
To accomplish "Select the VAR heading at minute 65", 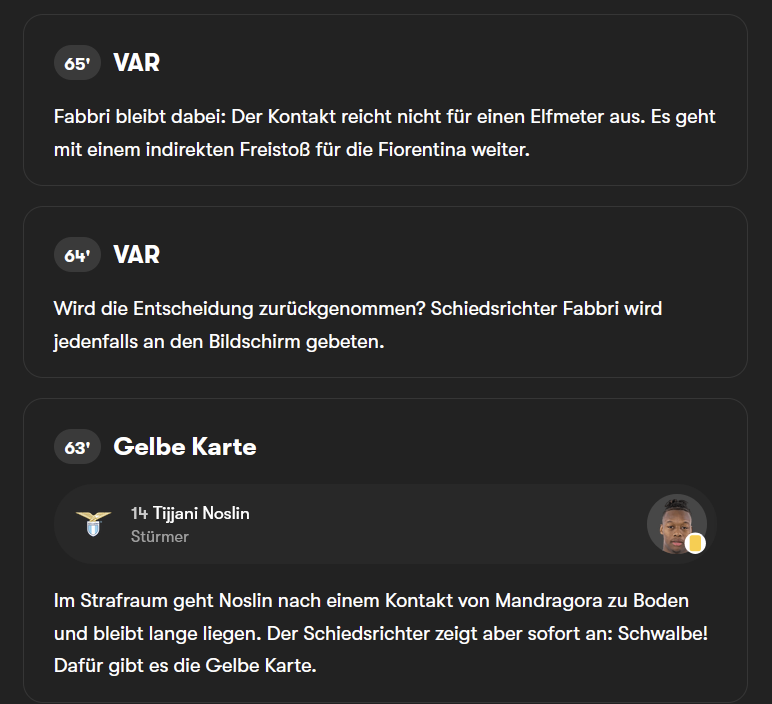I will pyautogui.click(x=136, y=63).
